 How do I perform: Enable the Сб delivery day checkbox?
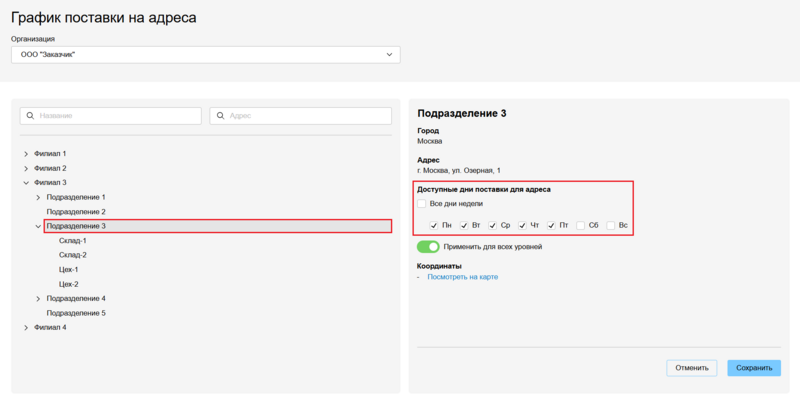pos(581,226)
